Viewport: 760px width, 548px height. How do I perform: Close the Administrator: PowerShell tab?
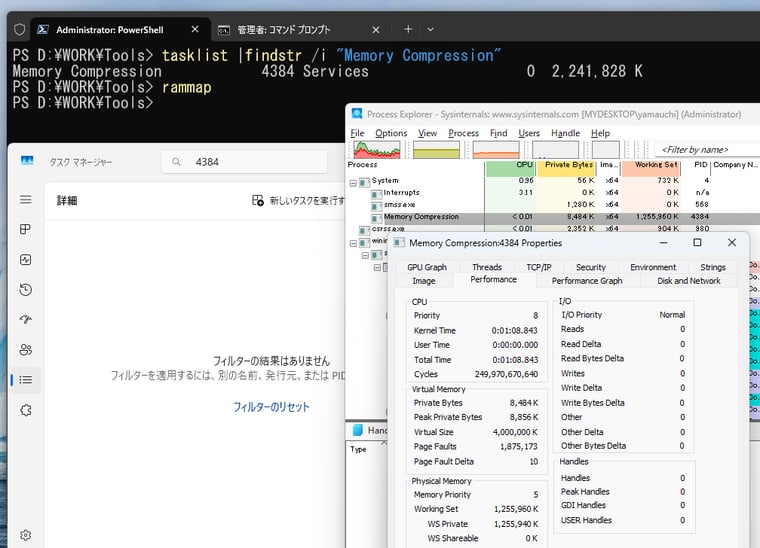(195, 30)
